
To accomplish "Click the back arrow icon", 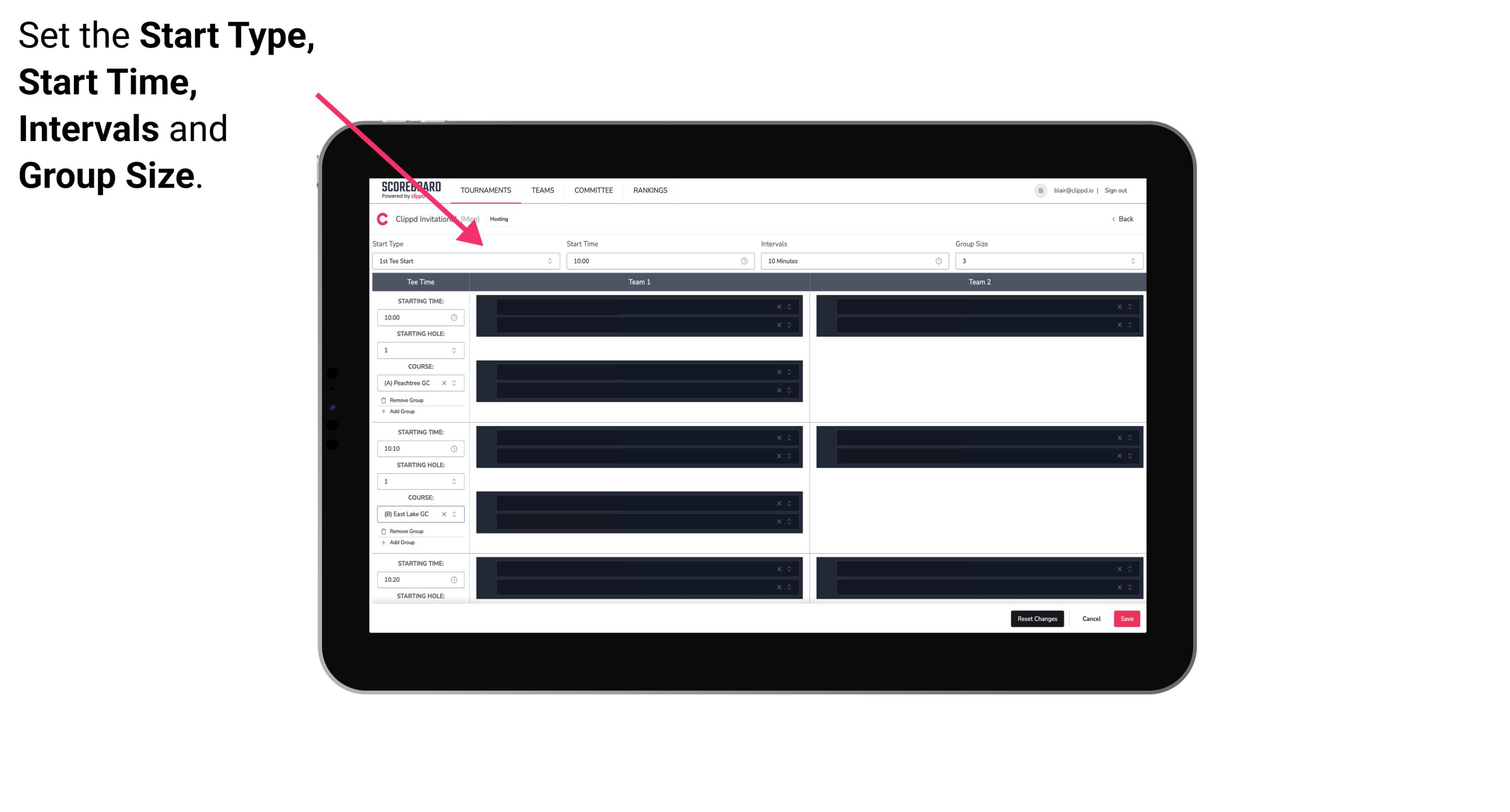I will point(1112,219).
